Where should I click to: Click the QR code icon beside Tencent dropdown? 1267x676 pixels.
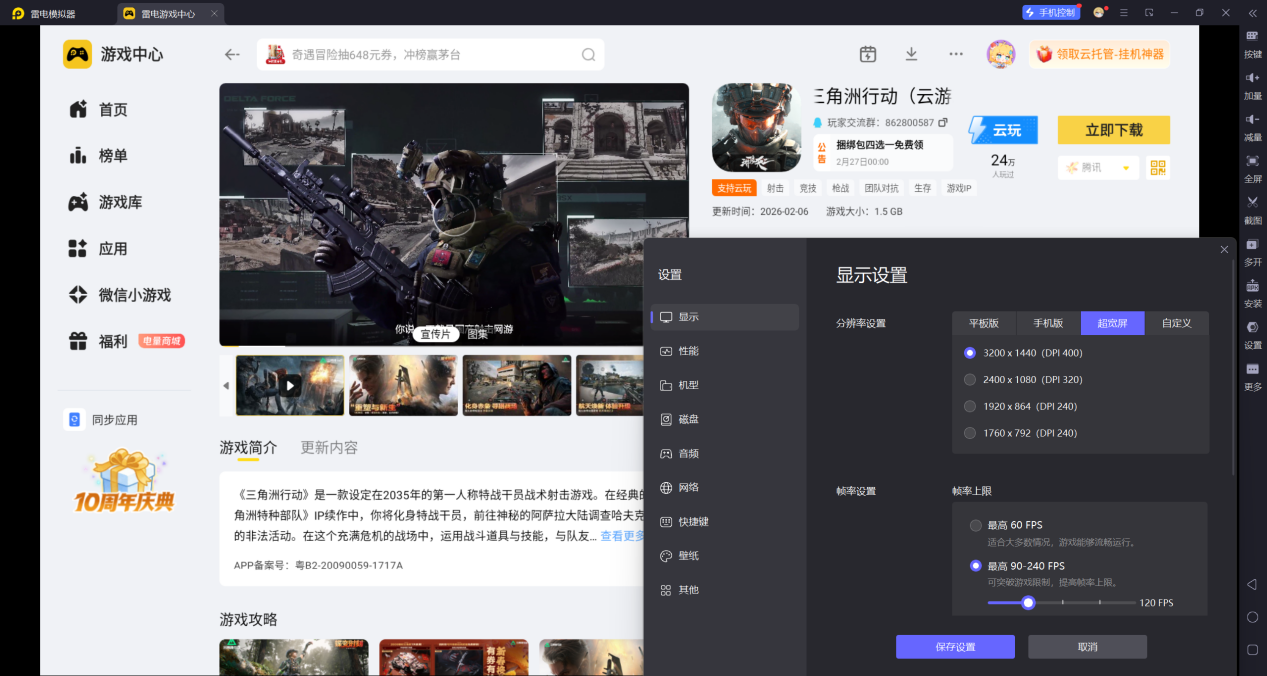click(1158, 168)
